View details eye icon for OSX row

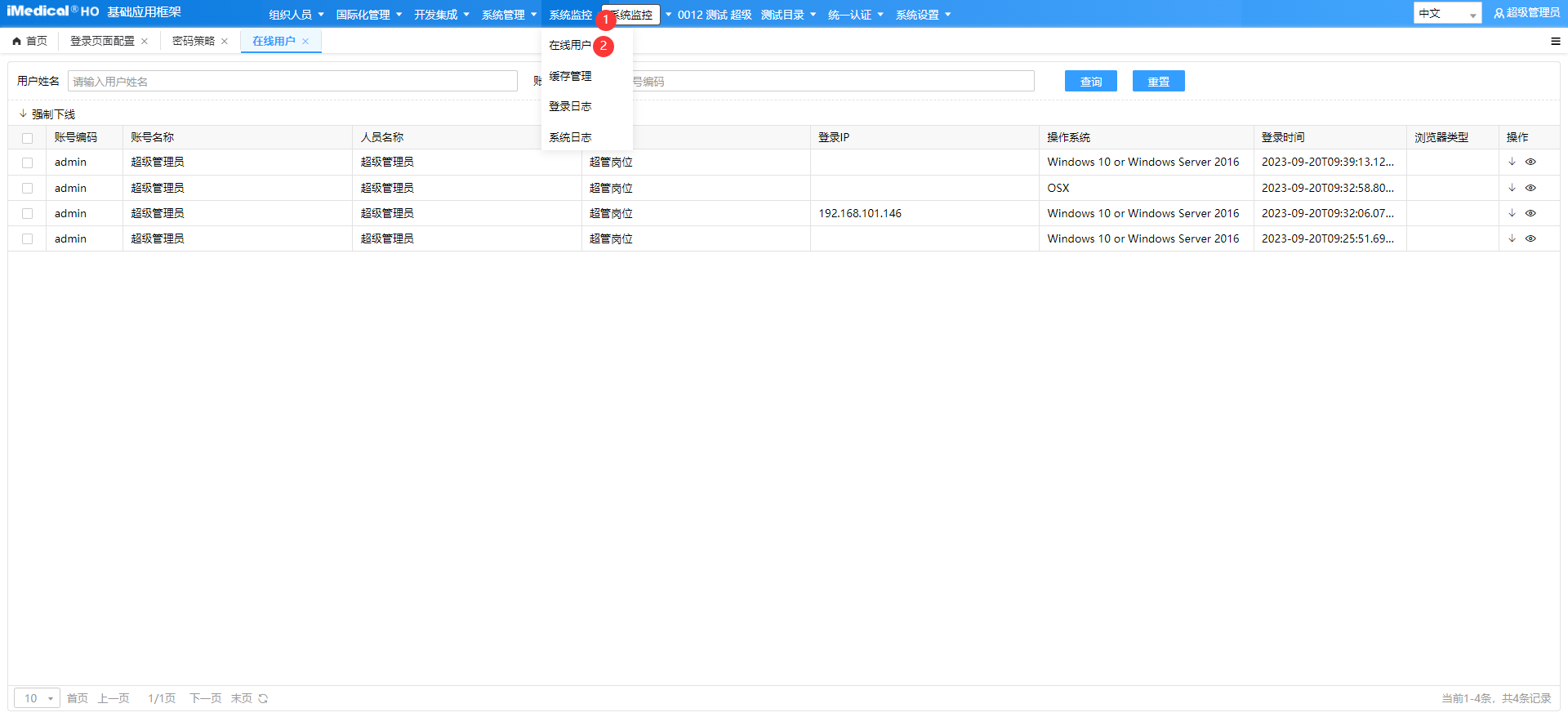(x=1530, y=188)
